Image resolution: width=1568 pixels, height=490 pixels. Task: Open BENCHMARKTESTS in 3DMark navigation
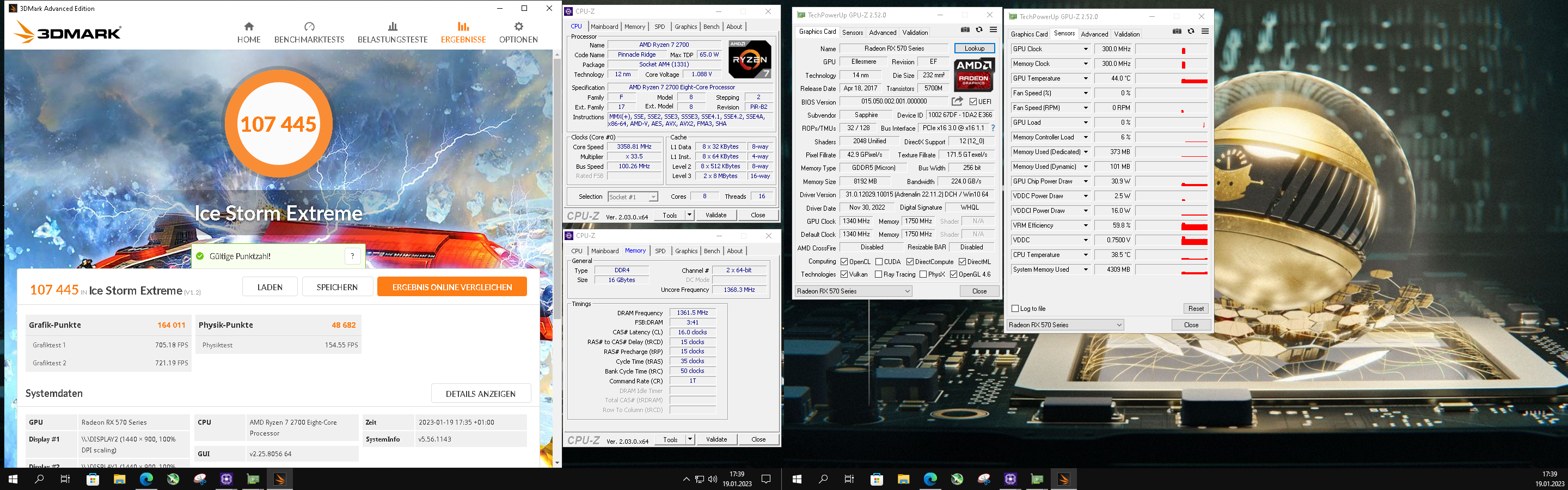click(309, 33)
